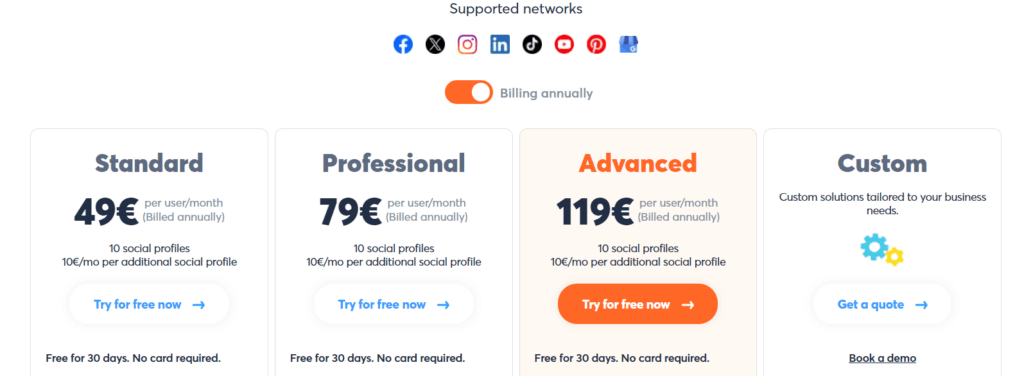Click the Google Business Profile icon
Viewport: 1024px width, 376px height.
click(x=629, y=44)
